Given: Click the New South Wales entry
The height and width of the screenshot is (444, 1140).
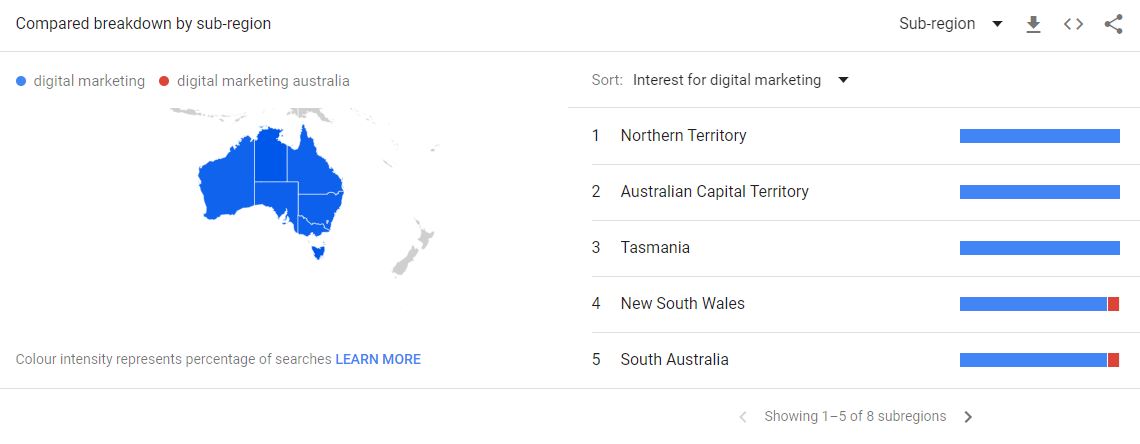Looking at the screenshot, I should coord(856,304).
